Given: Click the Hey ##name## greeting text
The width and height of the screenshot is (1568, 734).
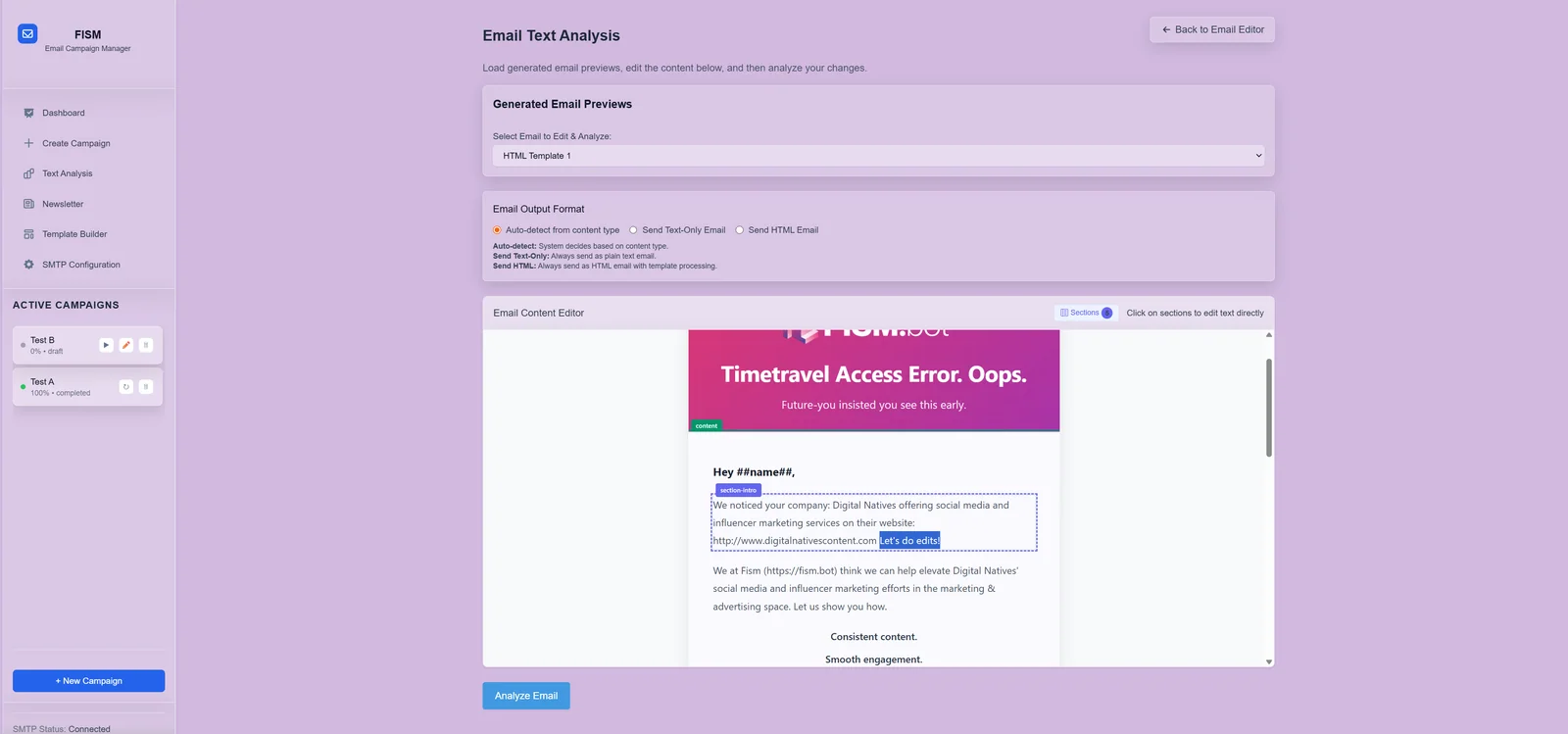Looking at the screenshot, I should (754, 472).
